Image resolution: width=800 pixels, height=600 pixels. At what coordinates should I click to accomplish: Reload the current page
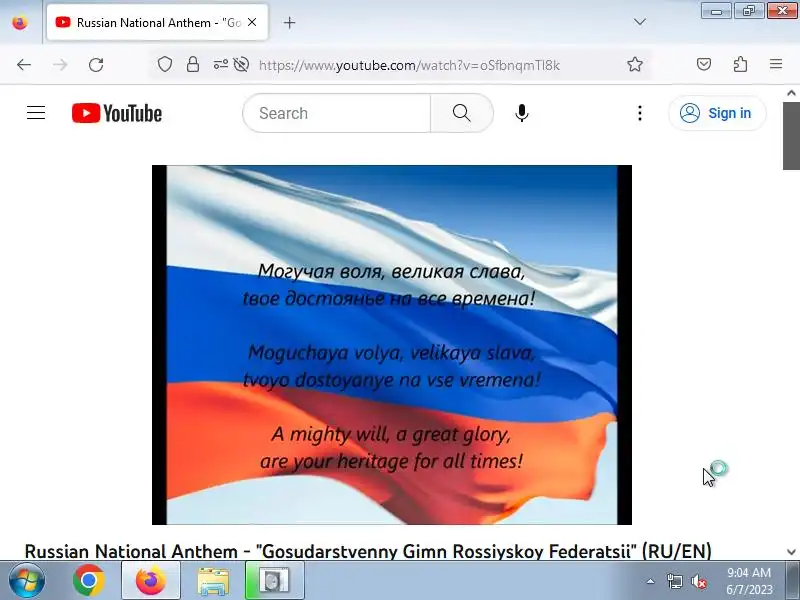[96, 65]
